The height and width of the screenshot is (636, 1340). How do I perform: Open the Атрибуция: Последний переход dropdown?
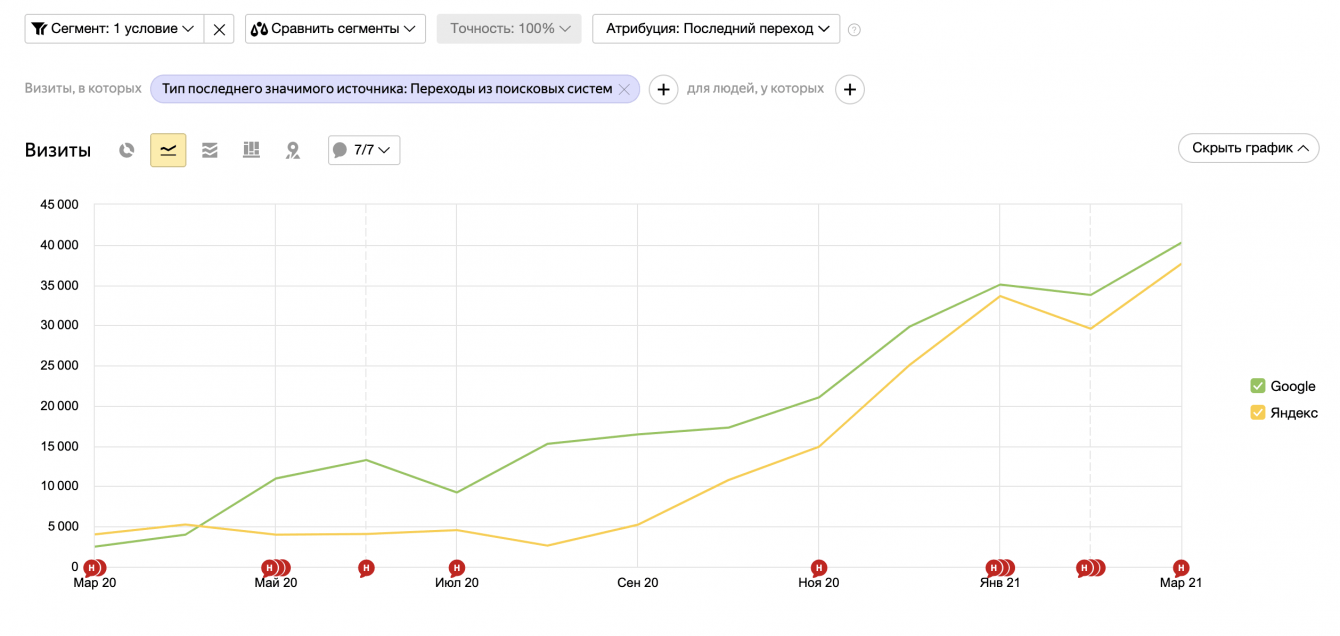click(x=716, y=29)
